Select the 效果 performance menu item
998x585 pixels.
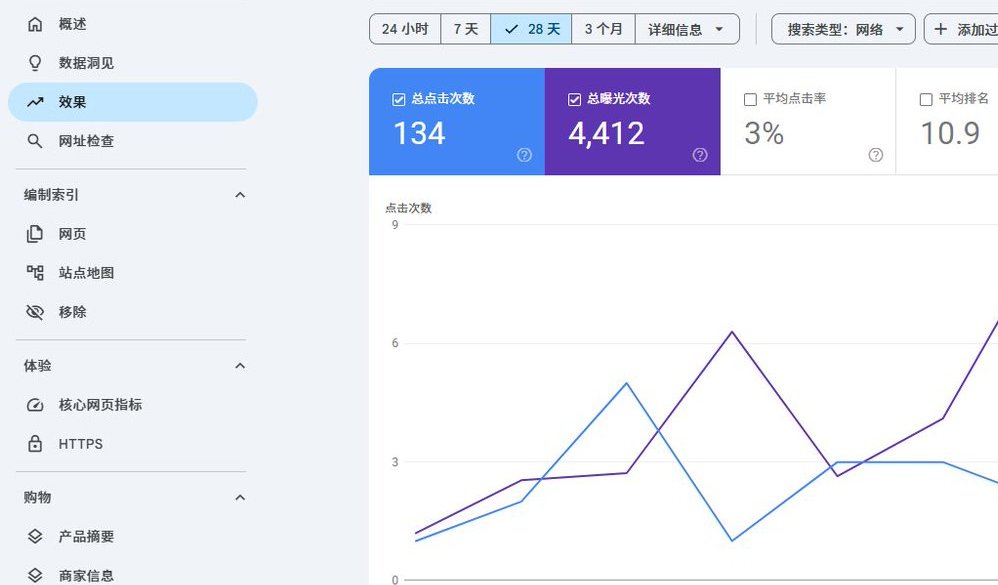(132, 102)
